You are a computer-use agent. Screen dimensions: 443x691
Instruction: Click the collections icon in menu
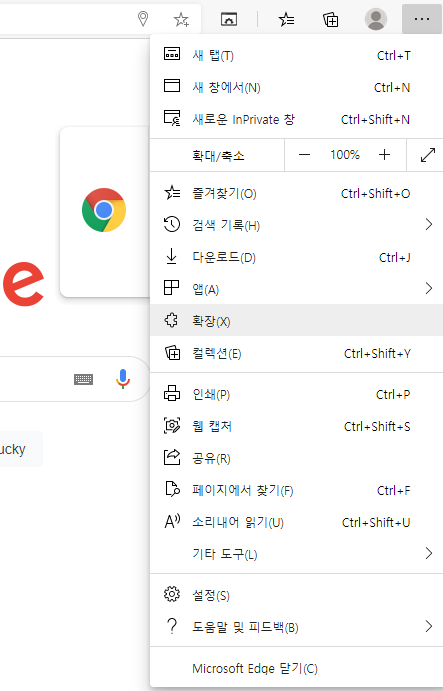tap(172, 353)
